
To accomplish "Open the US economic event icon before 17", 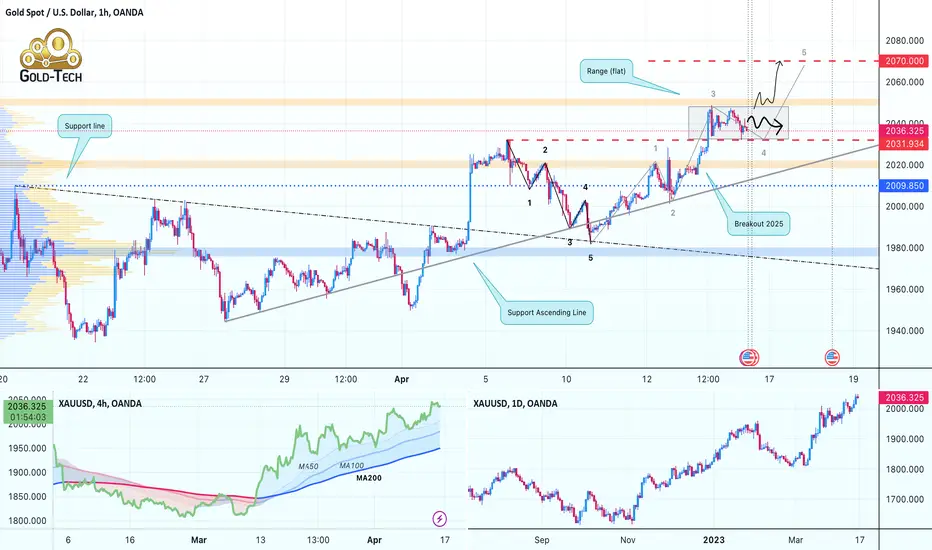I will tap(749, 357).
